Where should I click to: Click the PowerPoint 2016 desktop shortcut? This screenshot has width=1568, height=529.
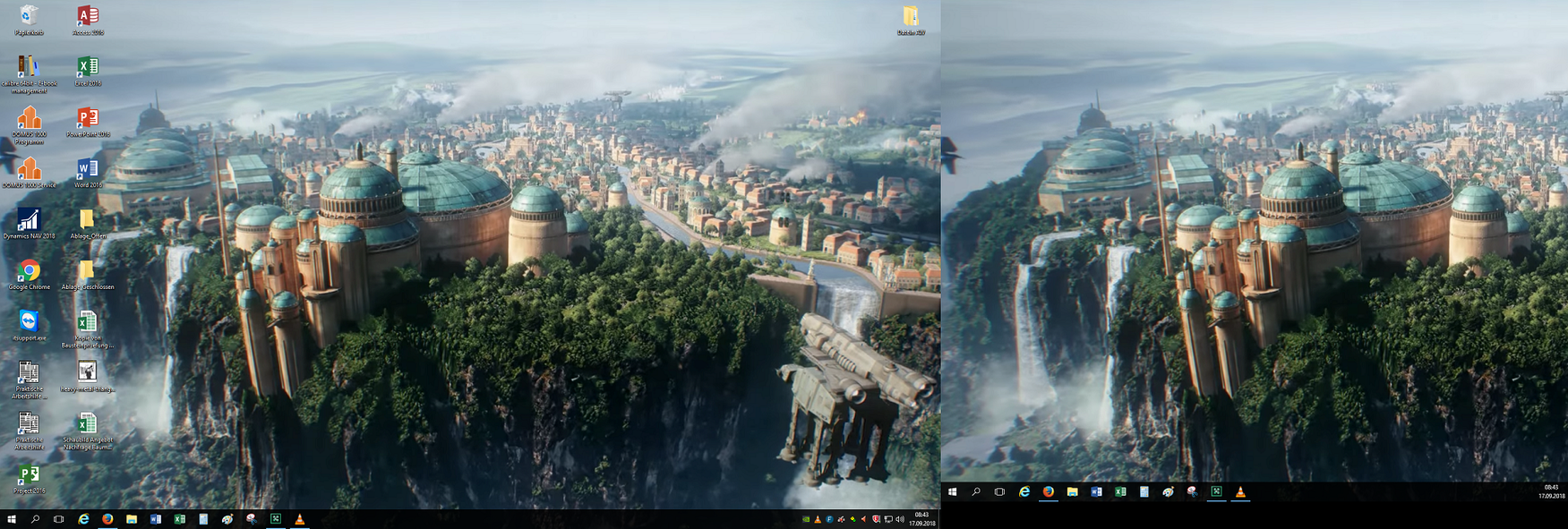coord(87,118)
